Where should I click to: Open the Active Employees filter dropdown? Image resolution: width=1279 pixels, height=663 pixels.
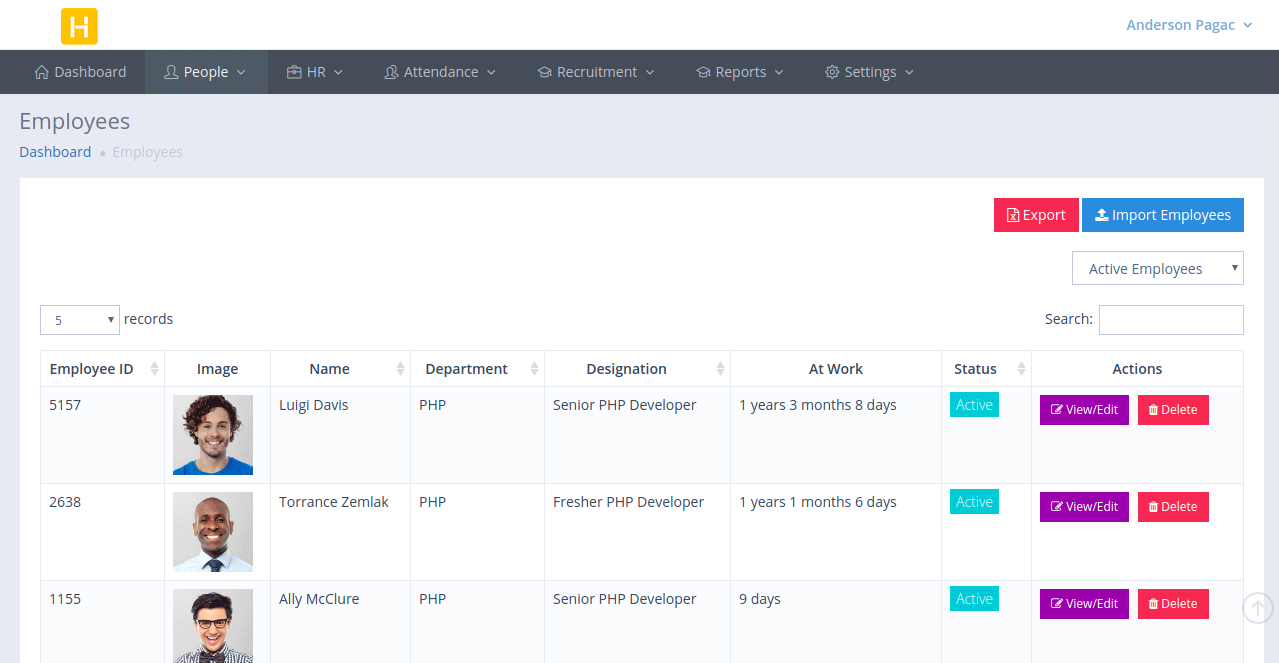tap(1157, 269)
